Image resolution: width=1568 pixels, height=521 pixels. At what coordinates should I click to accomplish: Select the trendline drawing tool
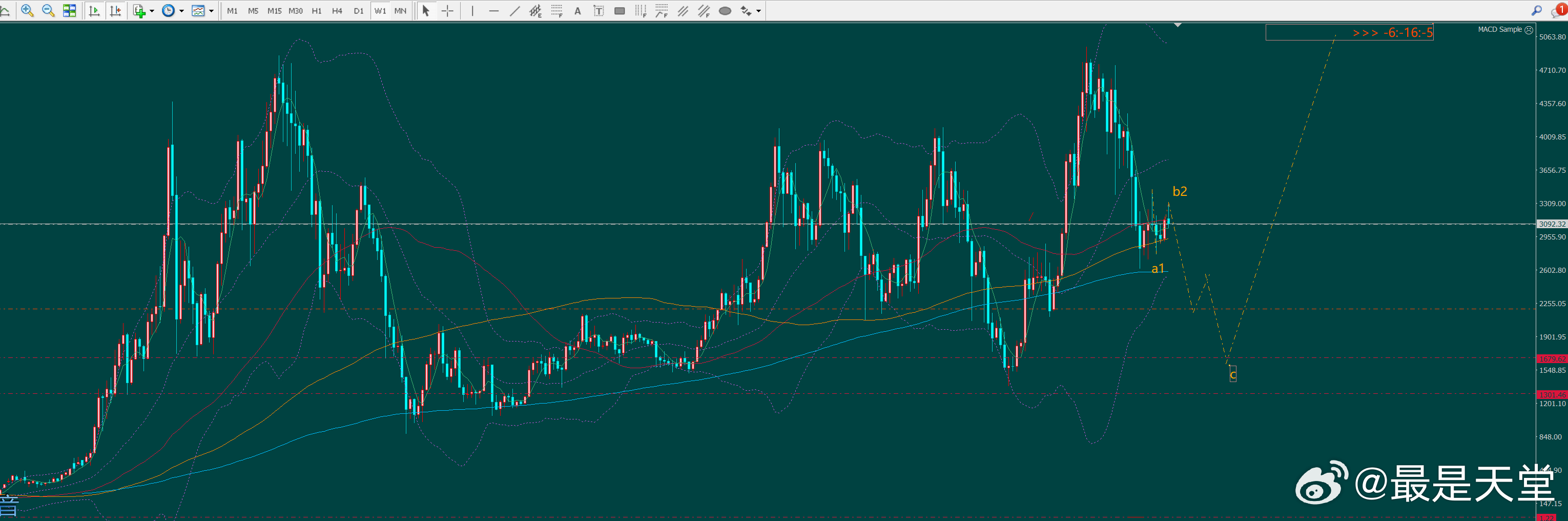click(514, 10)
